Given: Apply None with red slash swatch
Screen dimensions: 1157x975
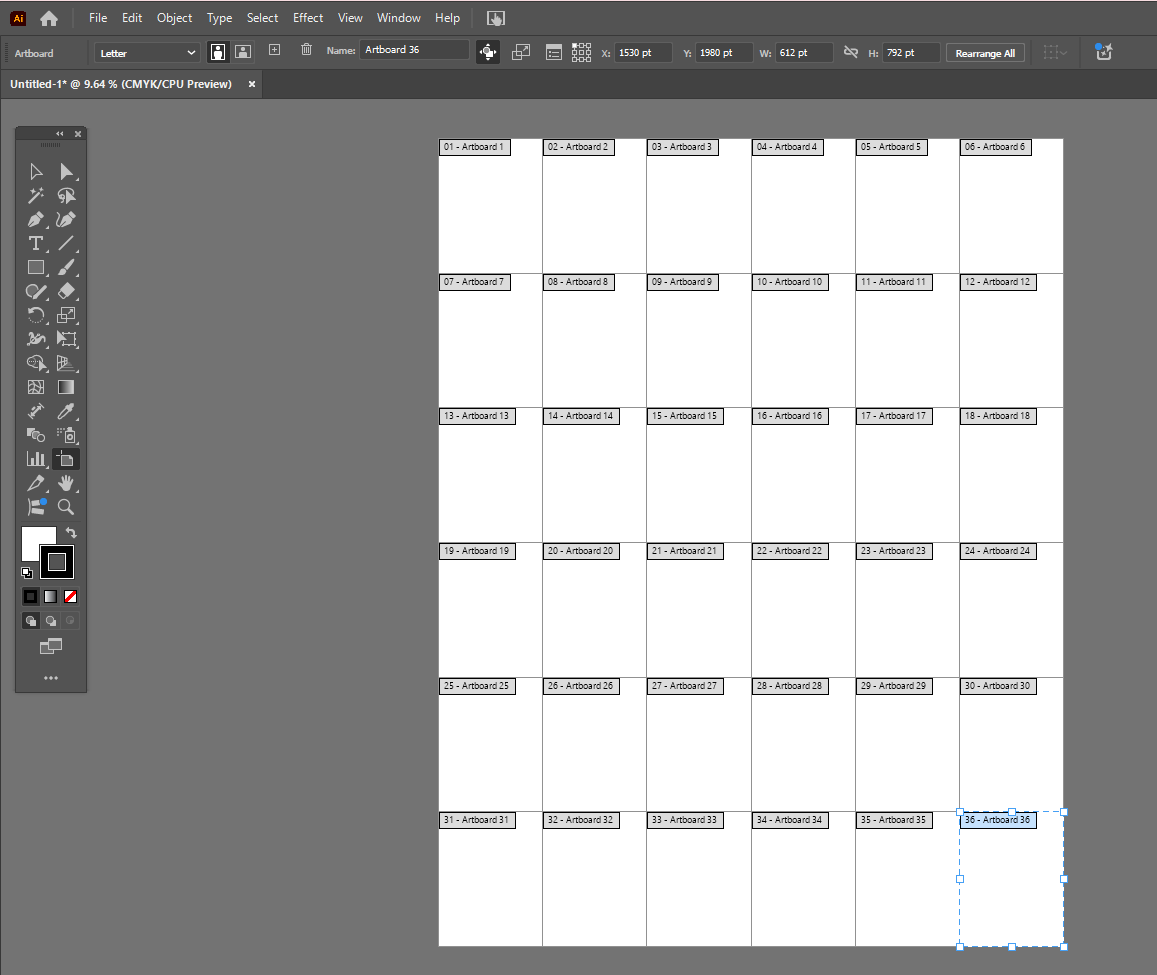Looking at the screenshot, I should (x=71, y=596).
